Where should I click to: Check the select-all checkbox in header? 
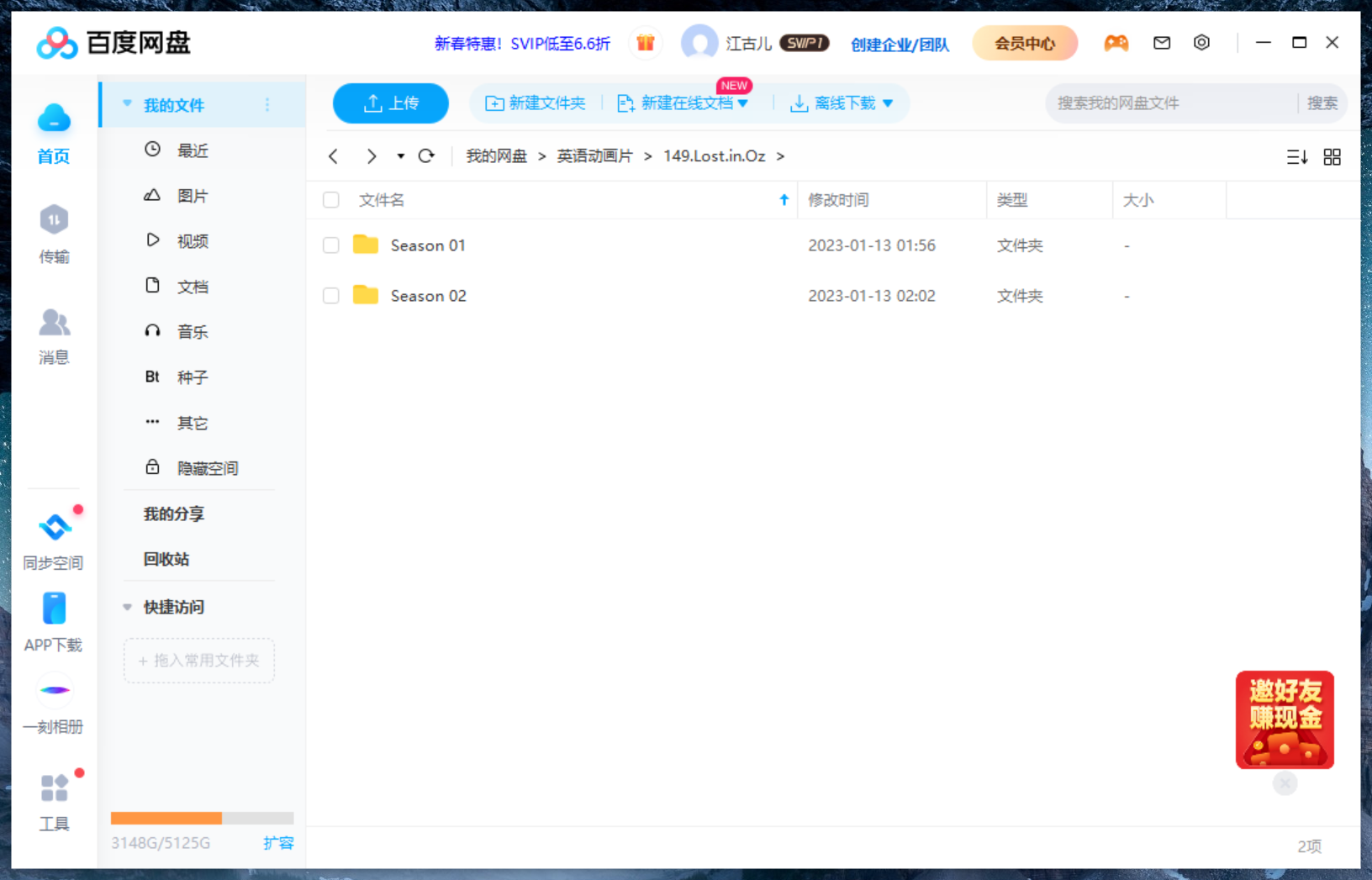click(x=330, y=199)
